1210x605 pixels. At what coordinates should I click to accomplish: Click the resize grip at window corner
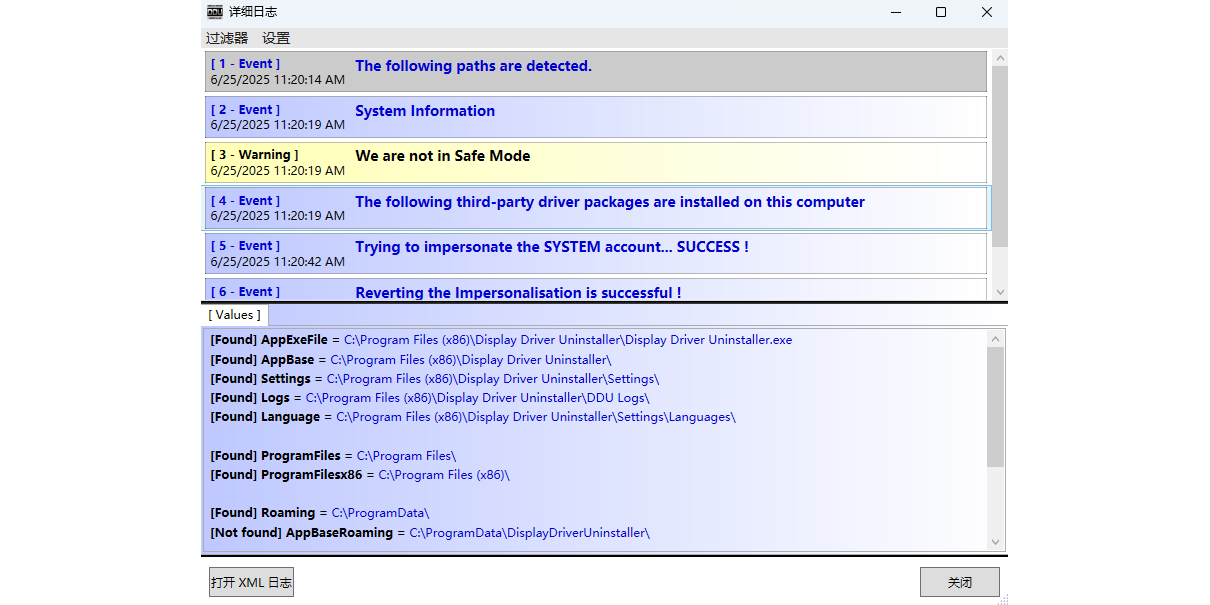pyautogui.click(x=1002, y=599)
